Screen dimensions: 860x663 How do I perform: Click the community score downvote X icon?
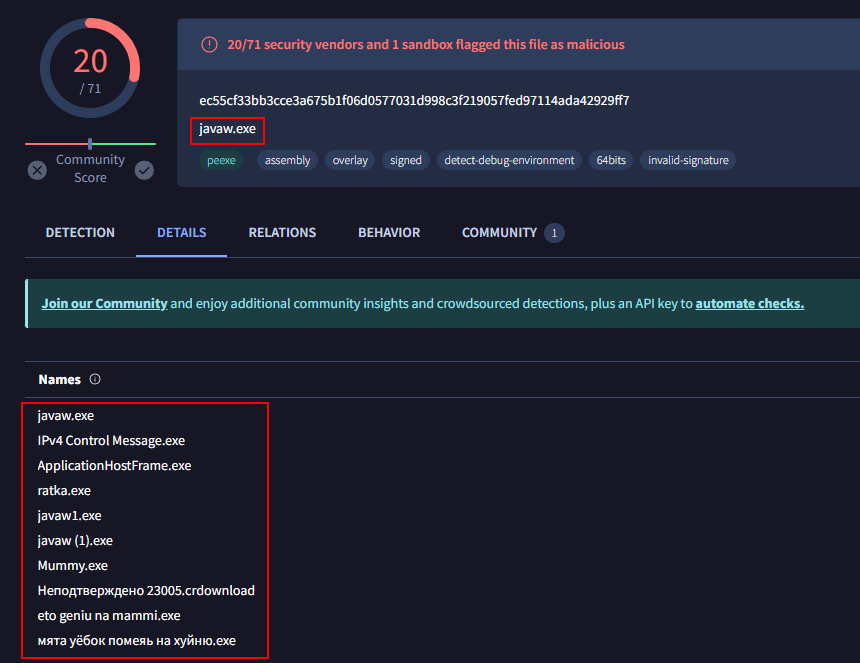tap(37, 170)
